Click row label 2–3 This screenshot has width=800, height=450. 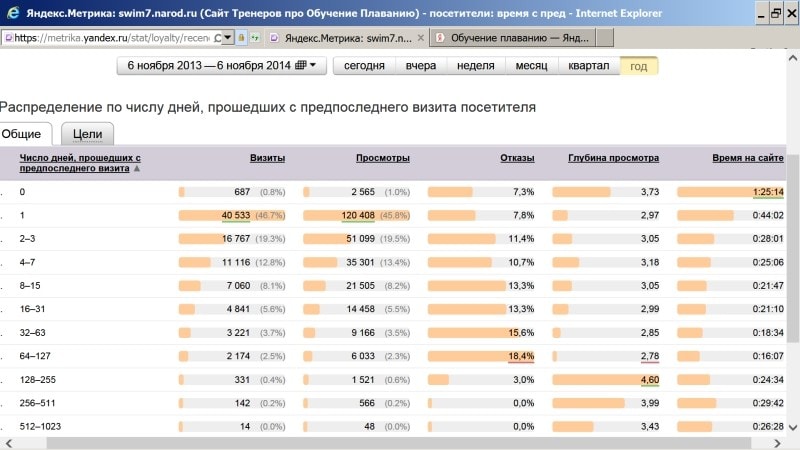click(28, 239)
